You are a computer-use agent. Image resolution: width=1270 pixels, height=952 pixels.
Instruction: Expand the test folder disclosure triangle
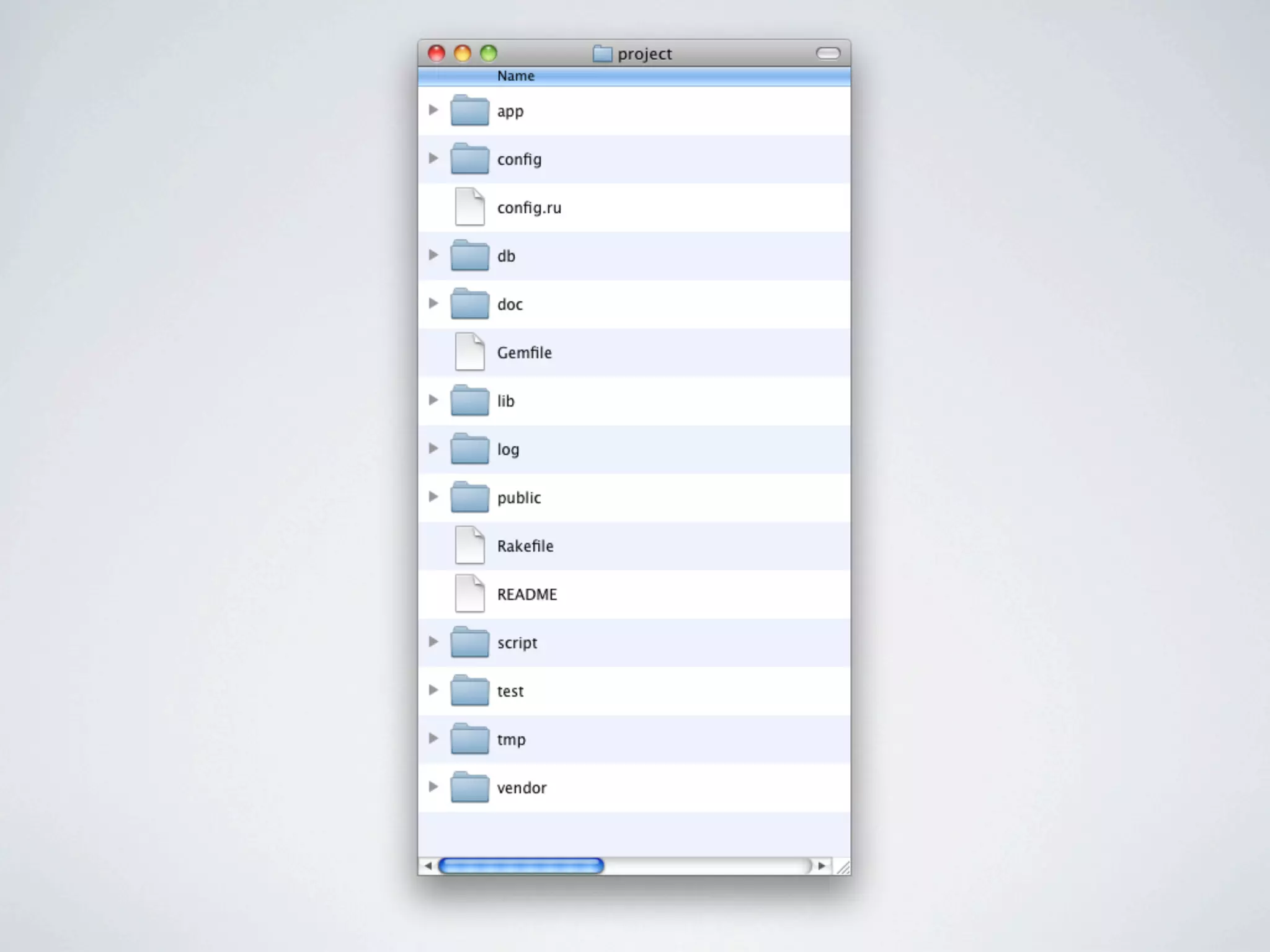point(433,690)
